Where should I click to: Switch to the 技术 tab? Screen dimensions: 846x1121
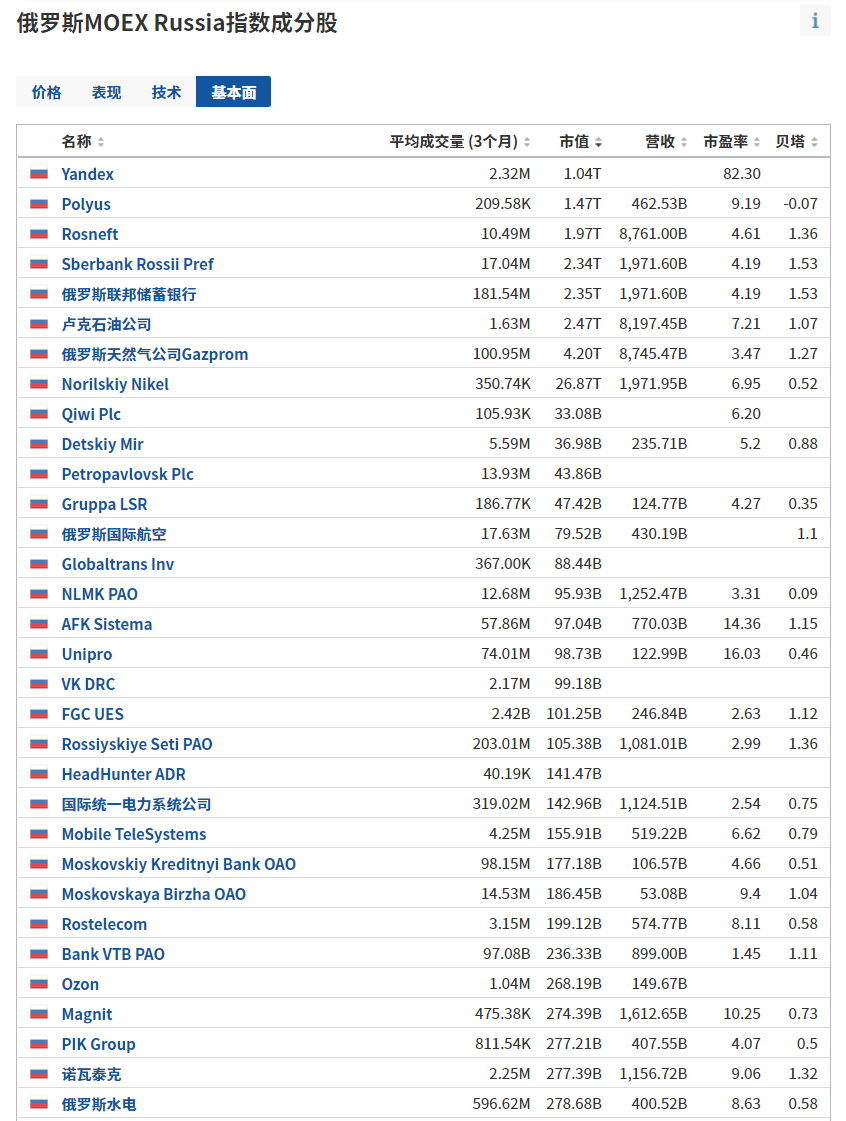pos(166,92)
